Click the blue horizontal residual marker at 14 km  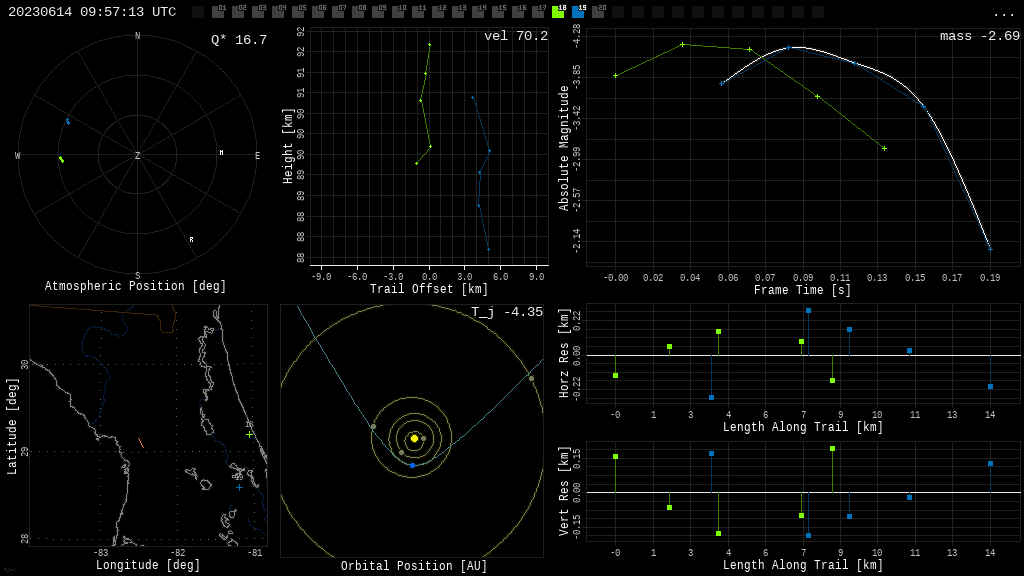pos(991,387)
